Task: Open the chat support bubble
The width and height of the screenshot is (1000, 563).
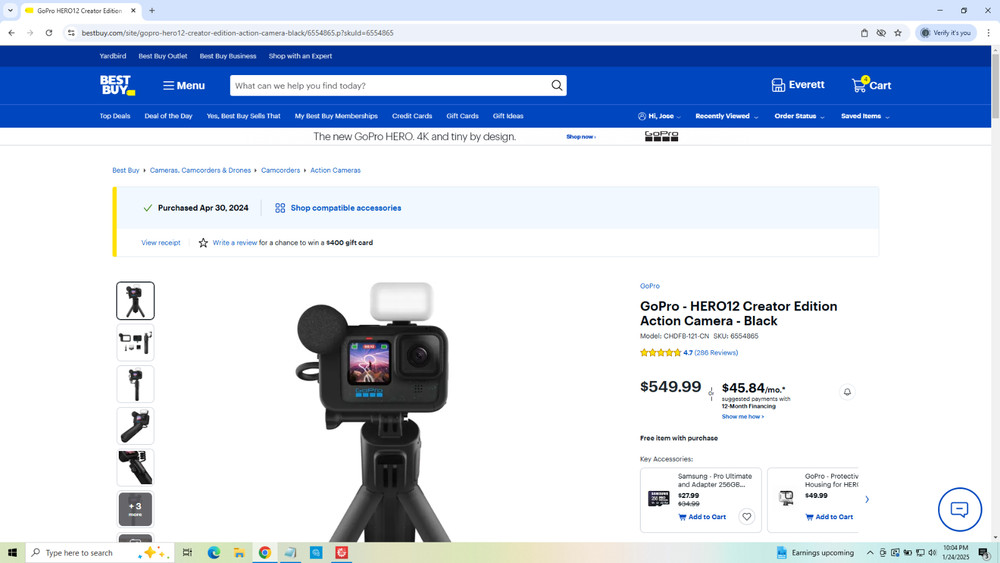Action: point(959,509)
